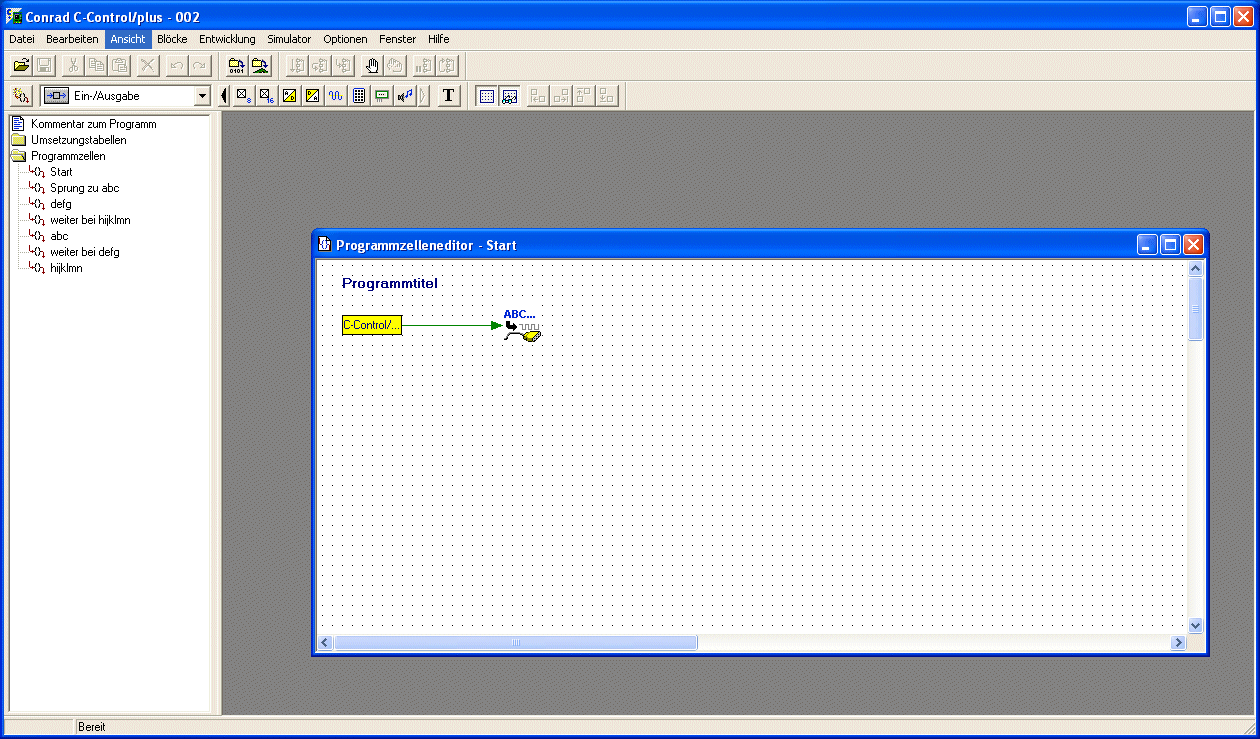Click the Copy toolbar icon
This screenshot has height=739, width=1260.
tap(97, 66)
